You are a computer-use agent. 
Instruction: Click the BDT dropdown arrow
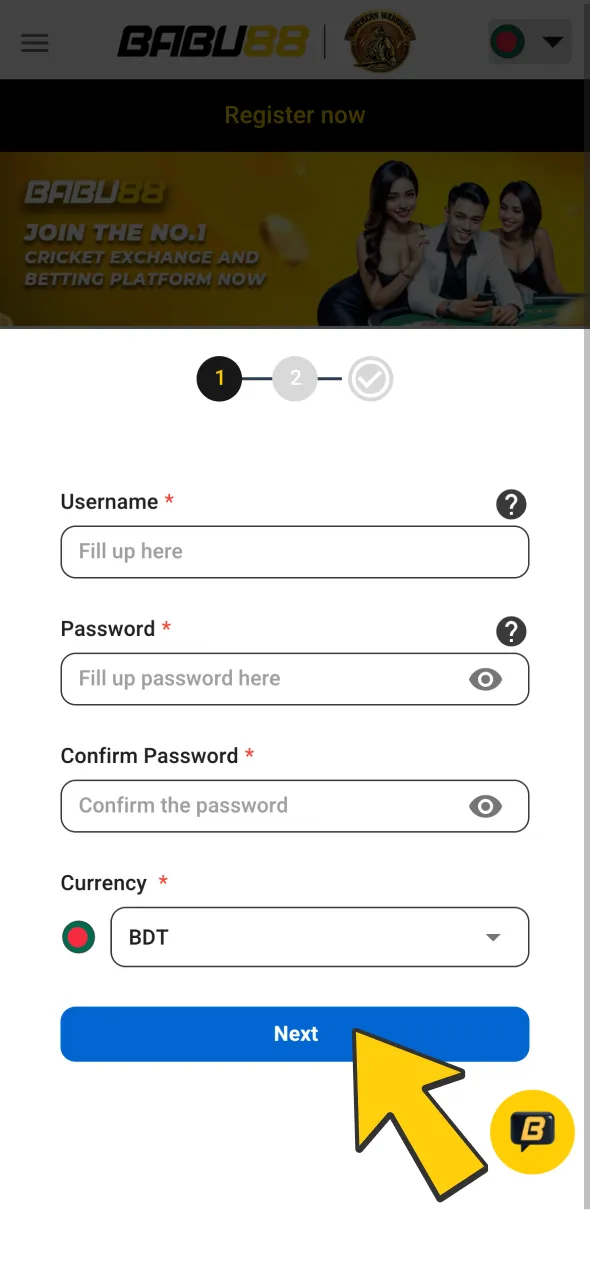click(x=492, y=937)
